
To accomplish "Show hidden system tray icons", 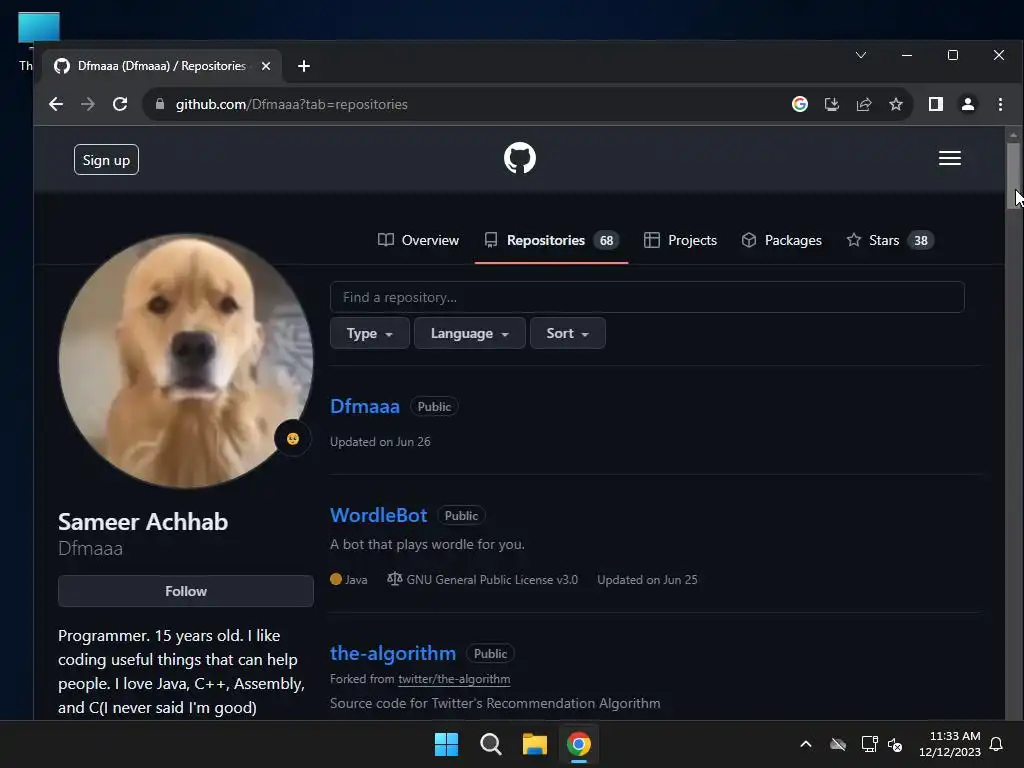I will click(806, 744).
